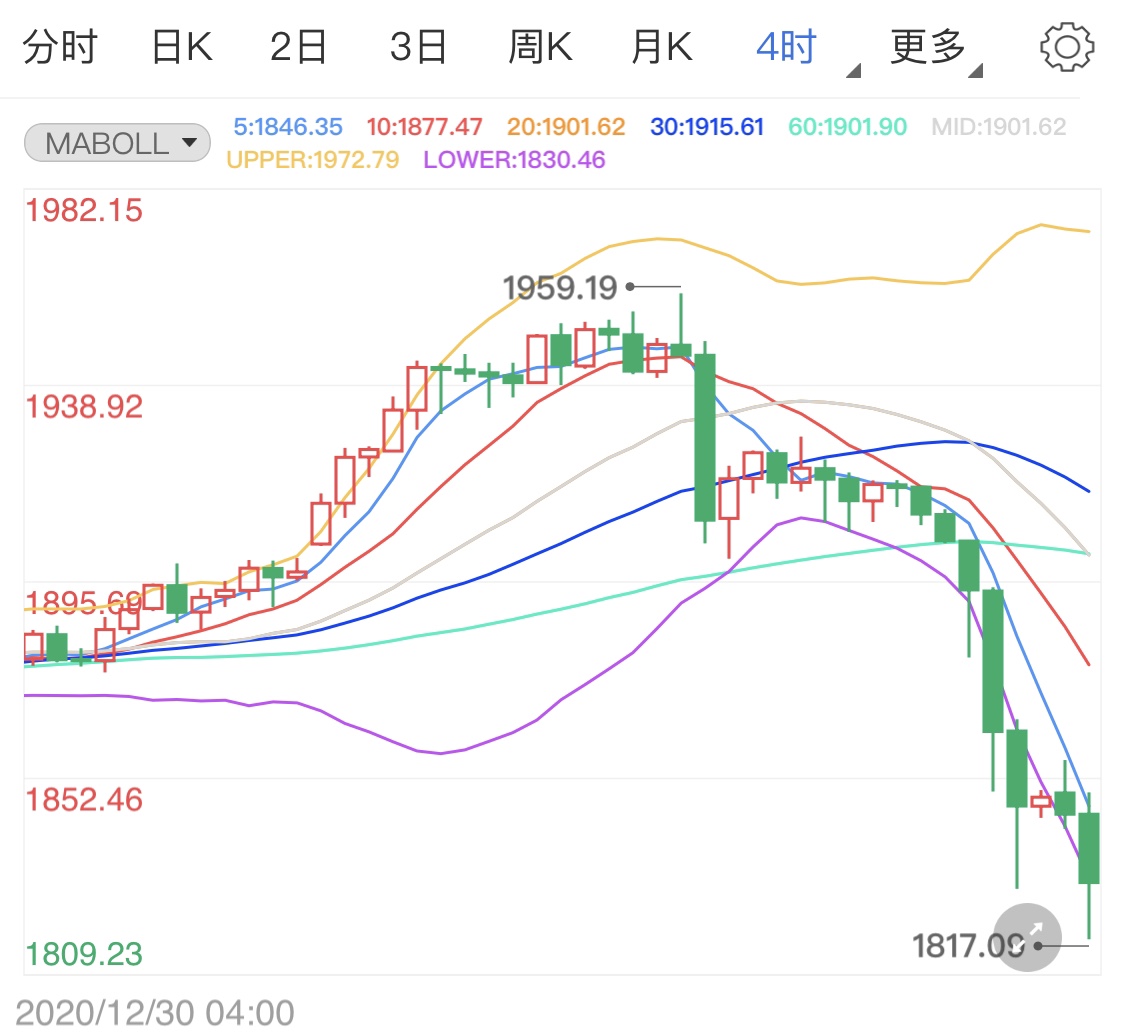
Task: Click the 1852.46 axis price label
Action: coord(84,799)
